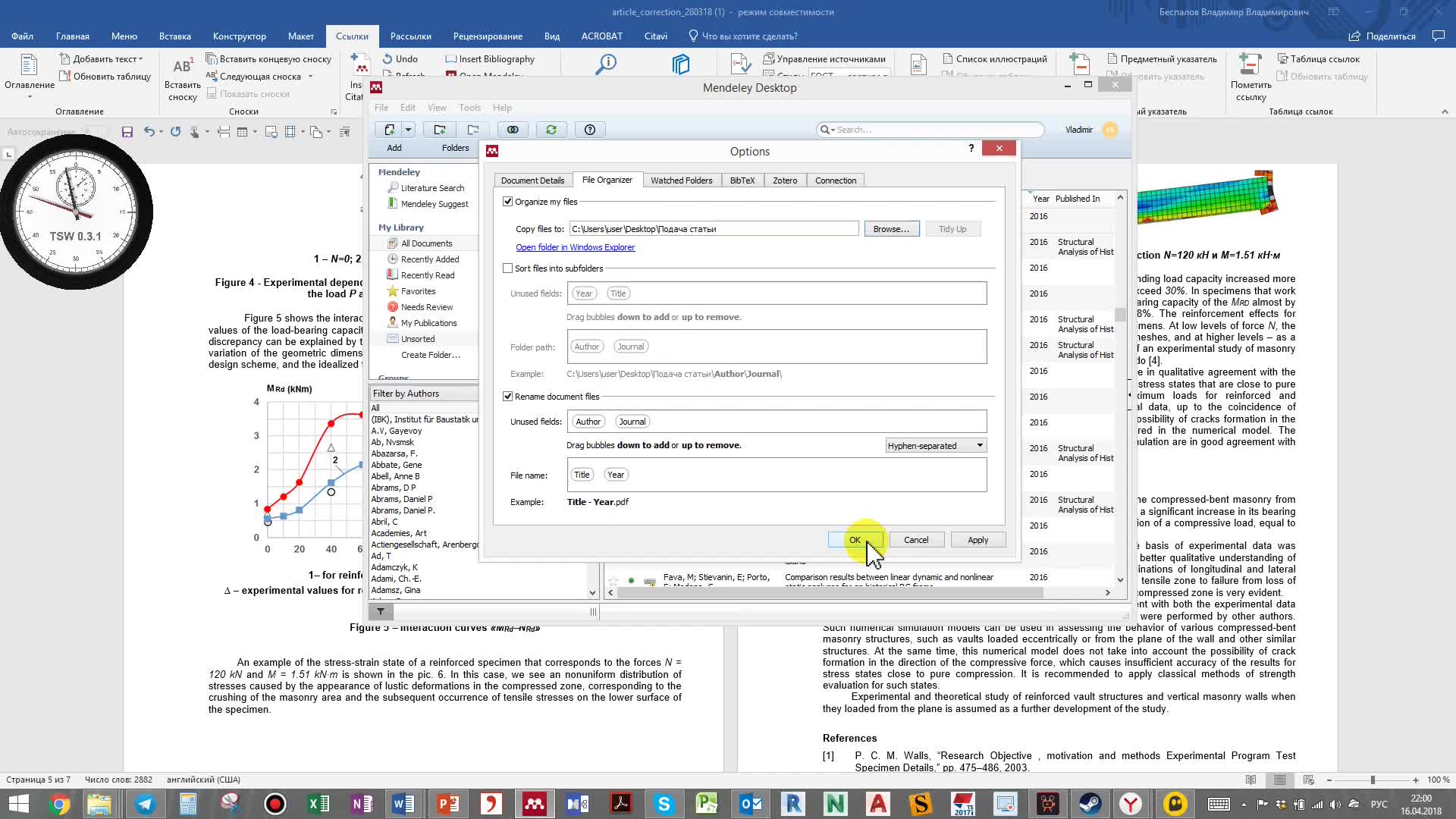Toggle the Organize my files checkbox
This screenshot has width=1456, height=819.
[508, 202]
